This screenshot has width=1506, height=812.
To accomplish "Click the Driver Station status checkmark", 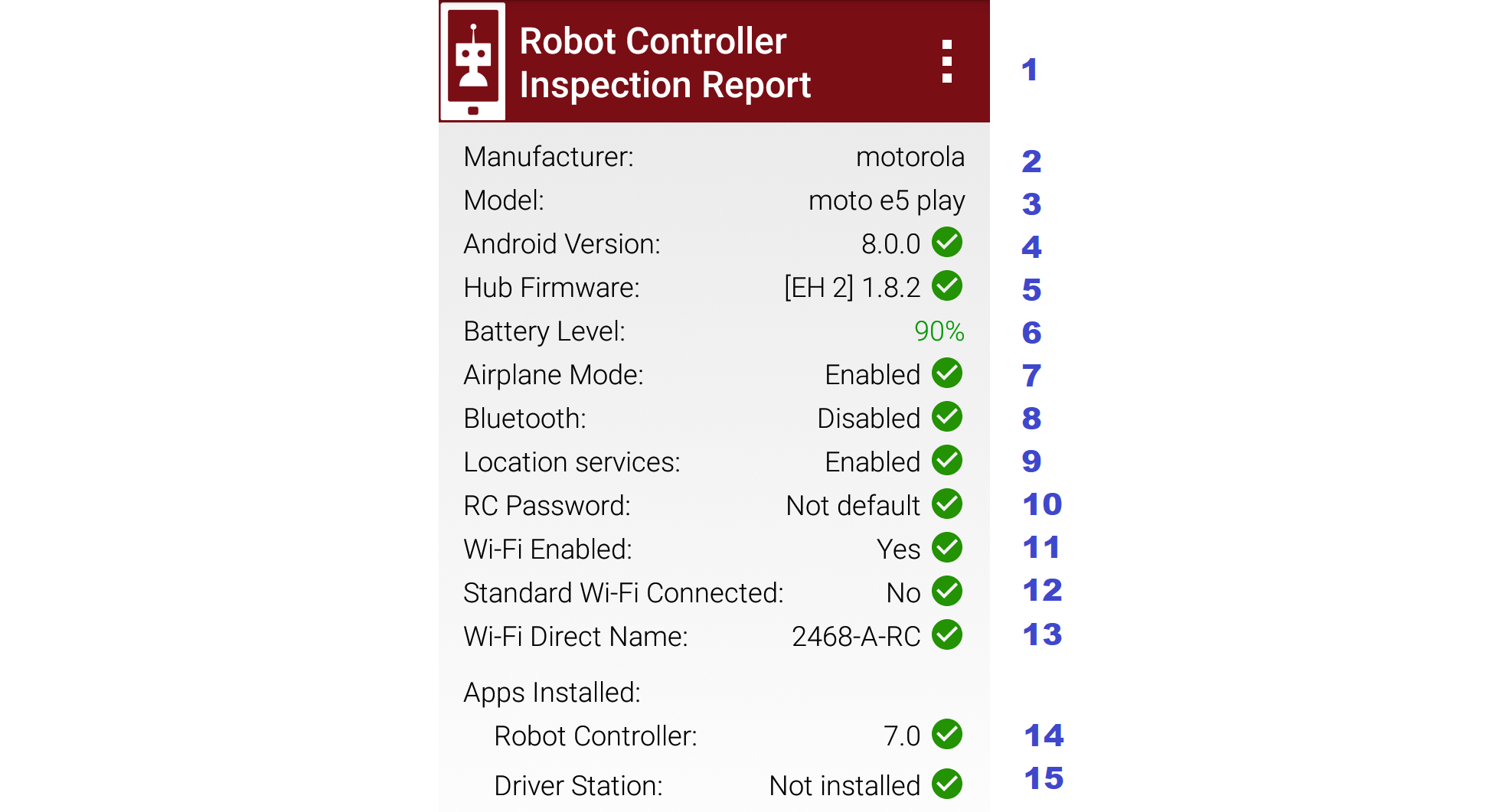I will [947, 784].
